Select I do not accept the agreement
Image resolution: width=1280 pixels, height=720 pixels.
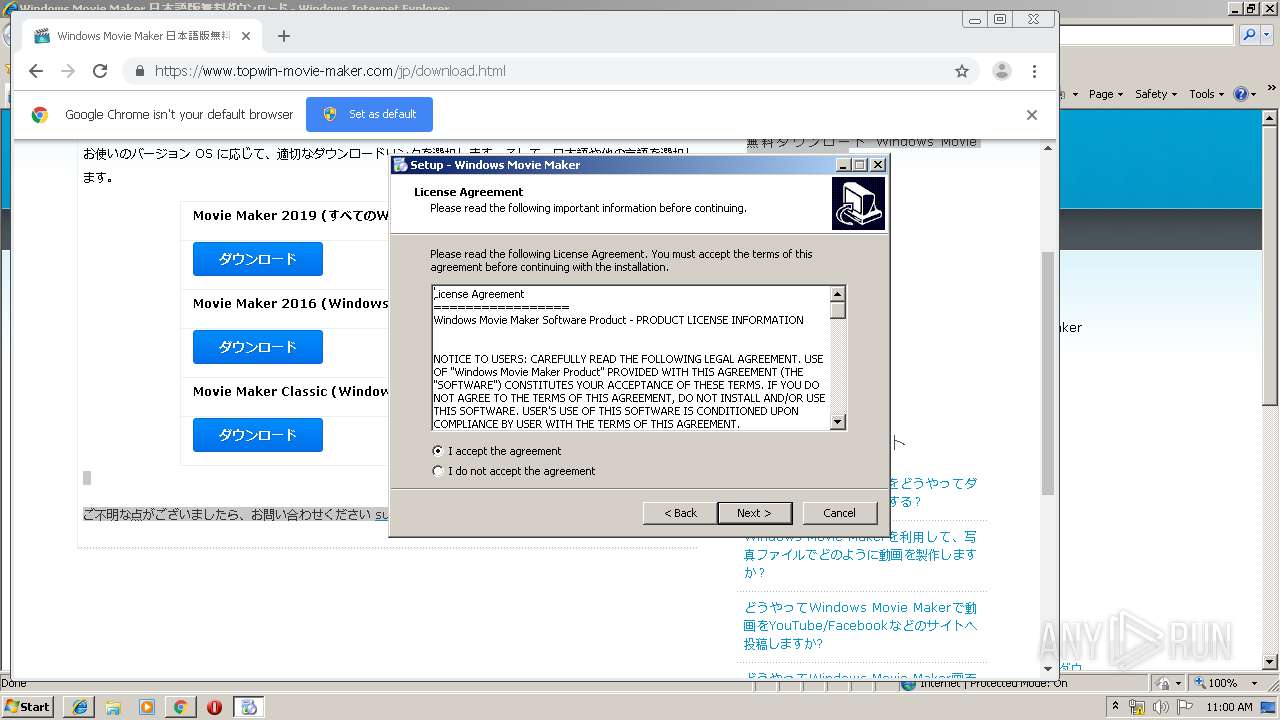point(438,471)
